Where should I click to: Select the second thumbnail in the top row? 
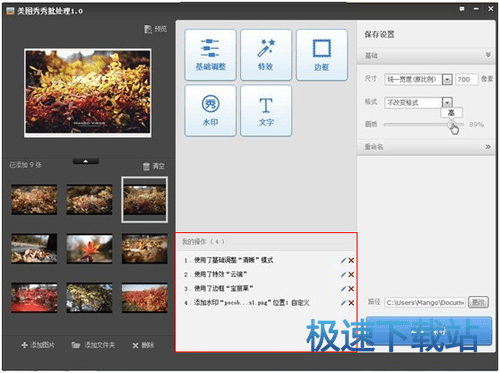click(x=89, y=200)
